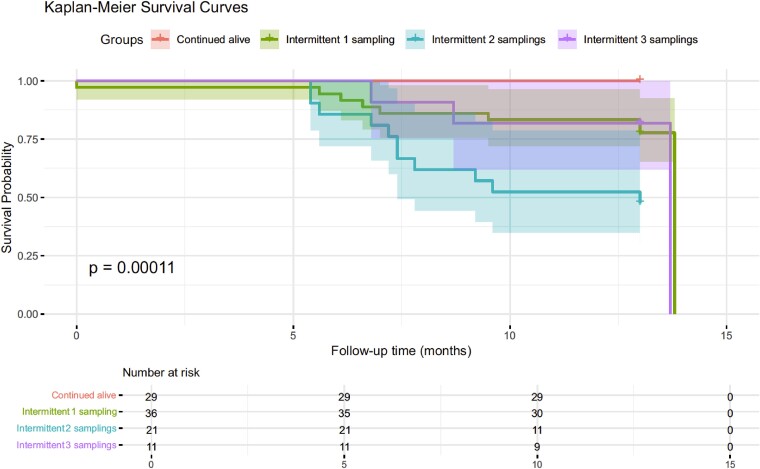Click the Continued alive row label in risk table

pos(84,395)
